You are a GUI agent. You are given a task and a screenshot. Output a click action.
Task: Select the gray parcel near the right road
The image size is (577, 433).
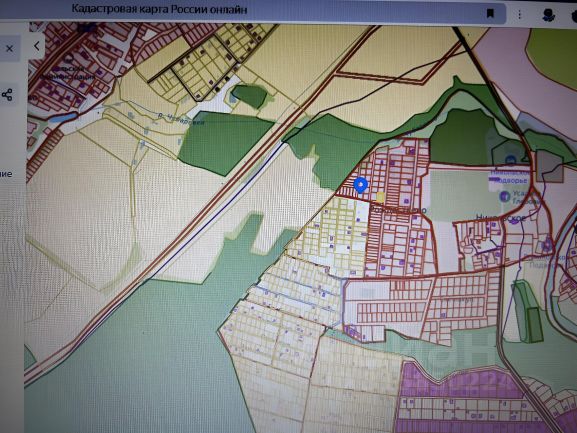[x=550, y=166]
